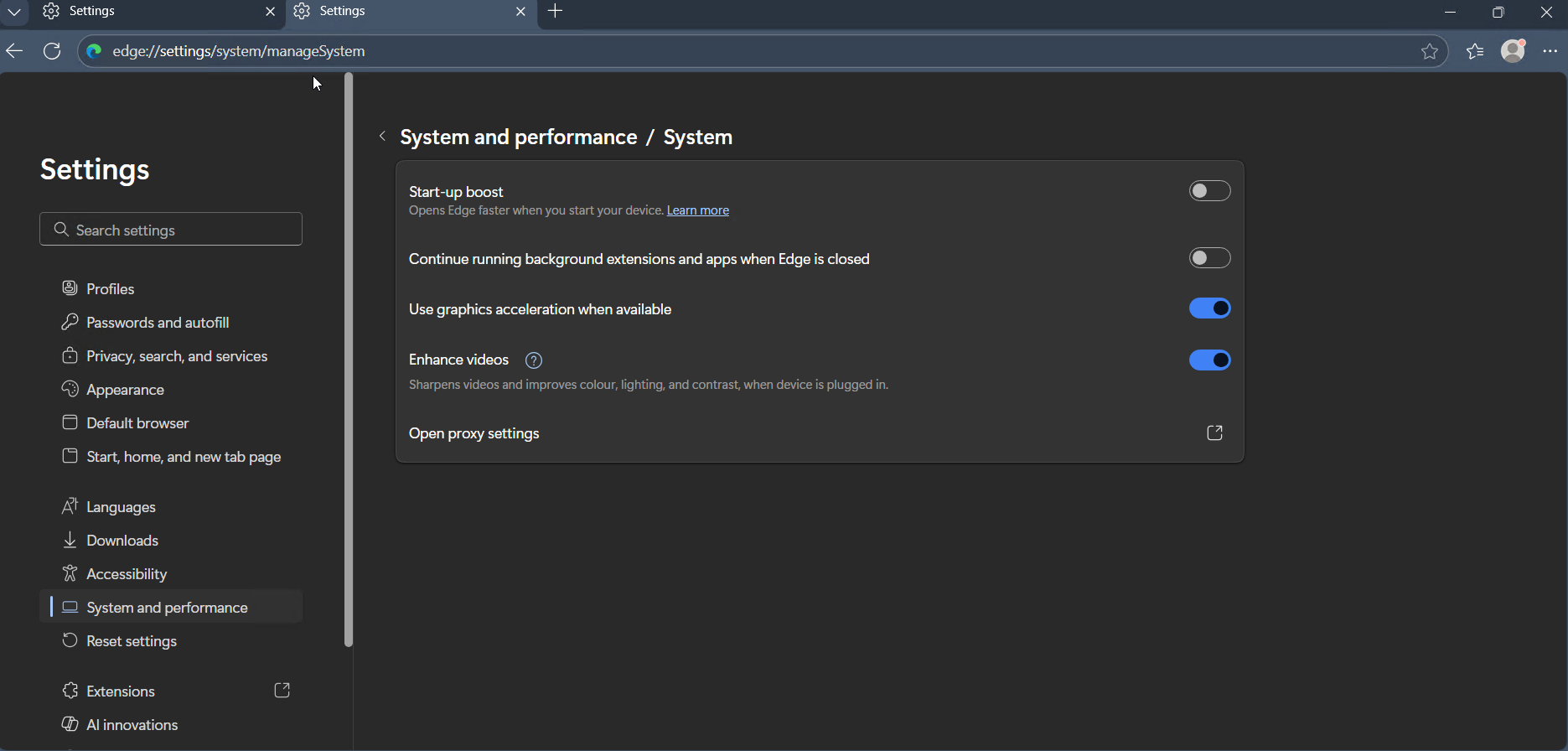The width and height of the screenshot is (1568, 751).
Task: Toggle Continue running background extensions setting
Action: [1209, 258]
